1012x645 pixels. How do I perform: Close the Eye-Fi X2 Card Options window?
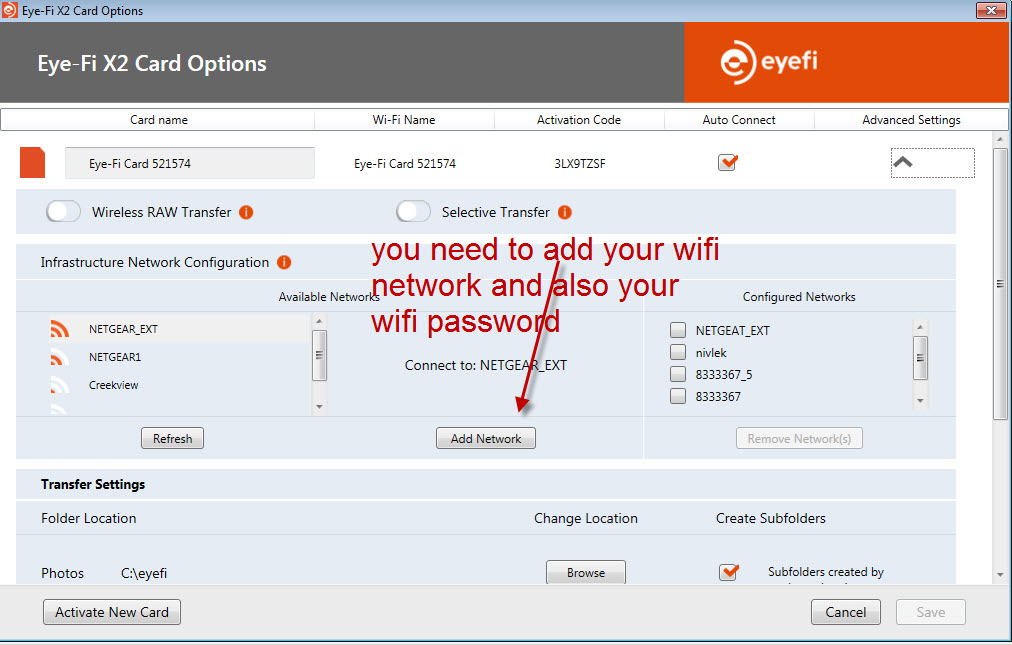991,10
